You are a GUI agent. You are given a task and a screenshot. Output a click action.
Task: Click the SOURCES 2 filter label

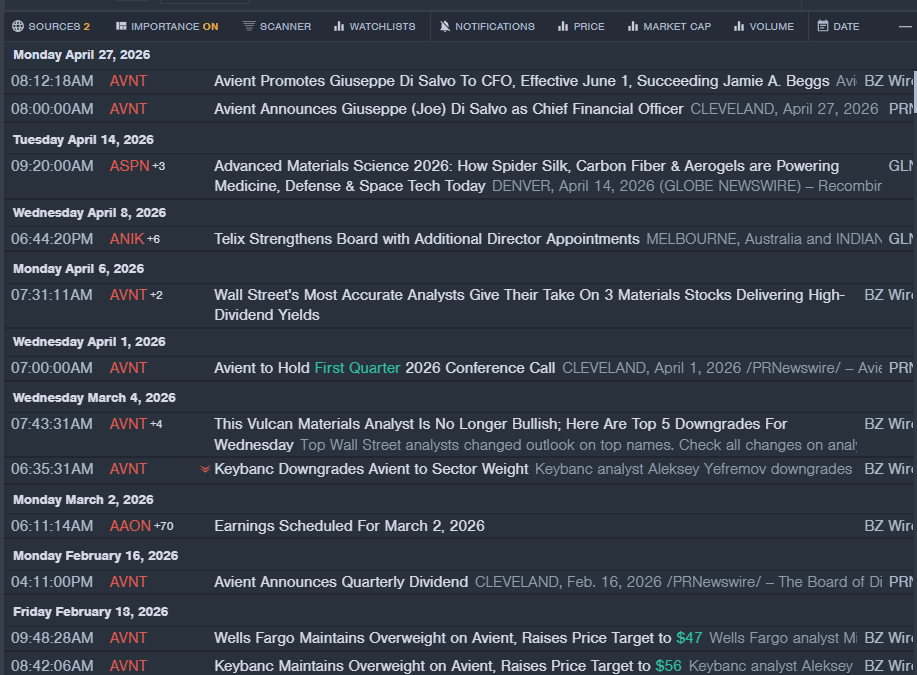(x=59, y=26)
